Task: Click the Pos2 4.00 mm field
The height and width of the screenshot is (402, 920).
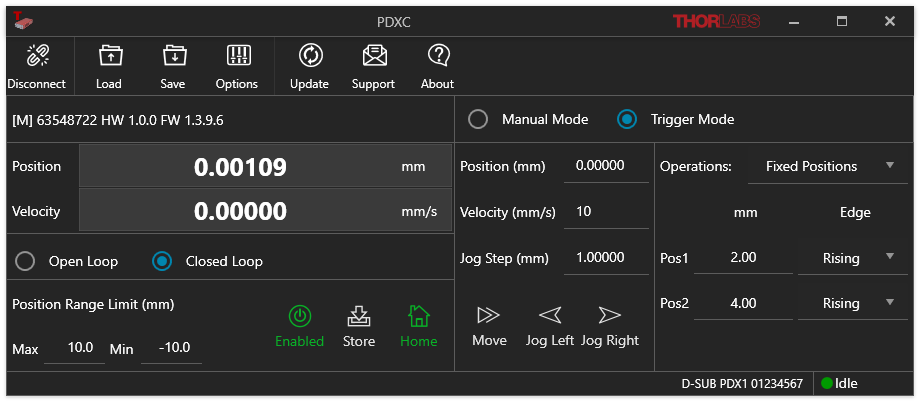Action: coord(743,303)
